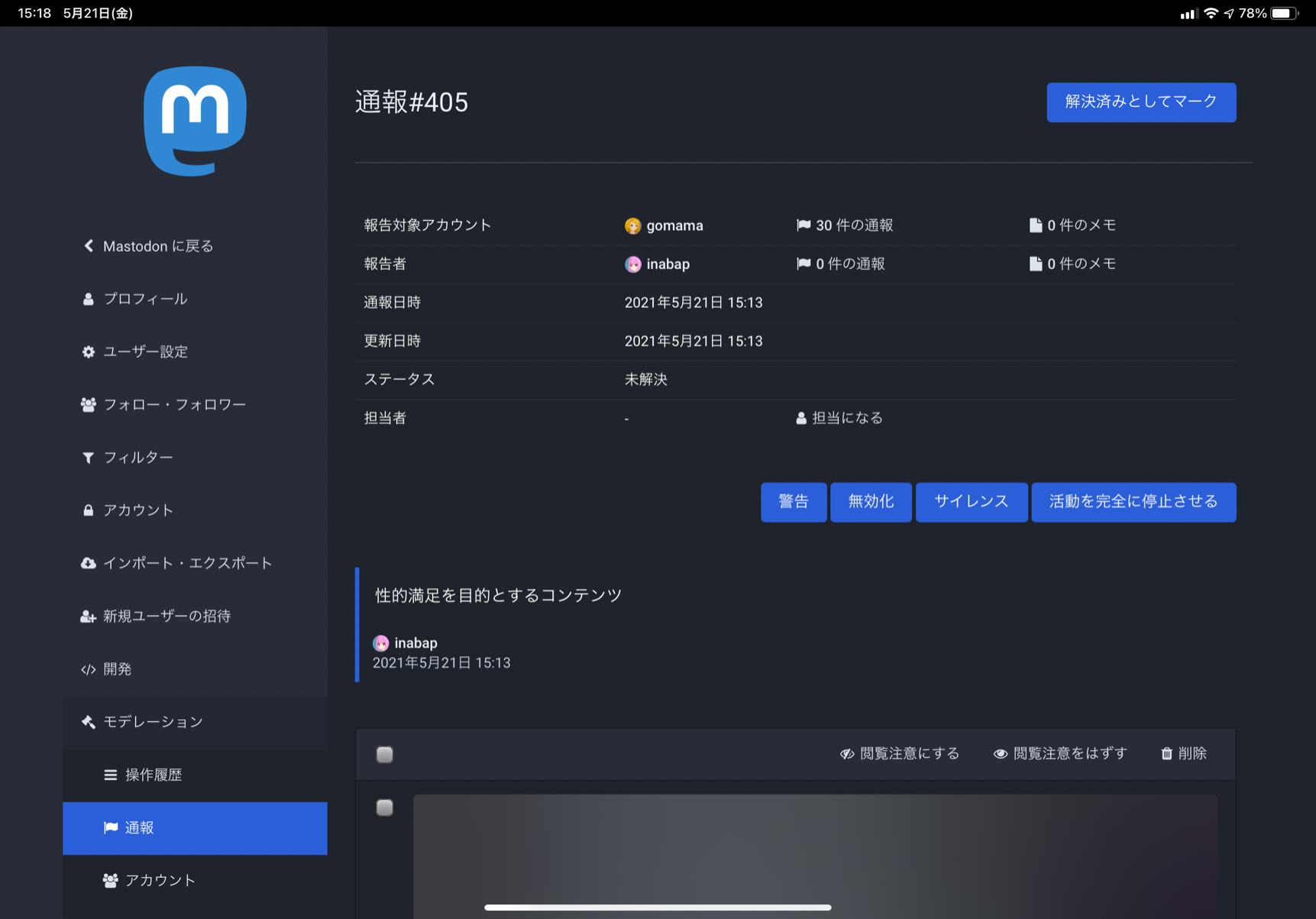Open ユーザー設定 gear menu item
The width and height of the screenshot is (1316, 919).
(134, 351)
